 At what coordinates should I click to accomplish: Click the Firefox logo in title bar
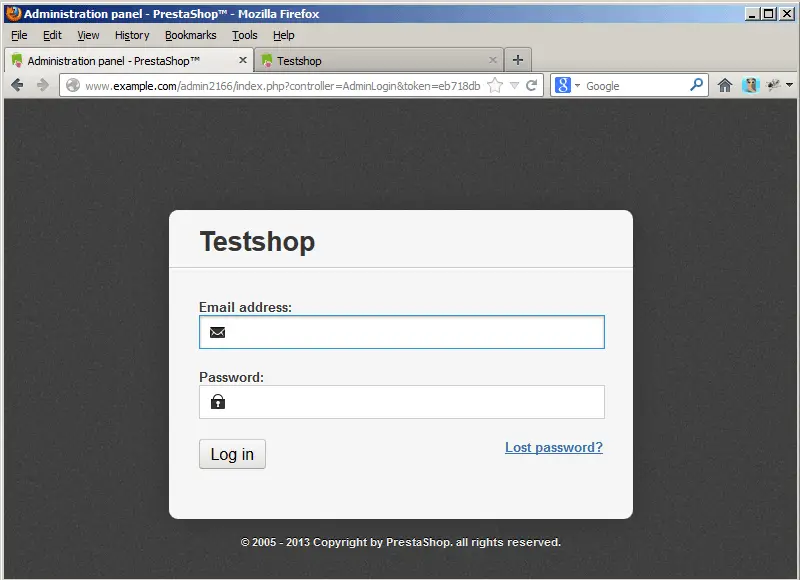click(x=14, y=13)
